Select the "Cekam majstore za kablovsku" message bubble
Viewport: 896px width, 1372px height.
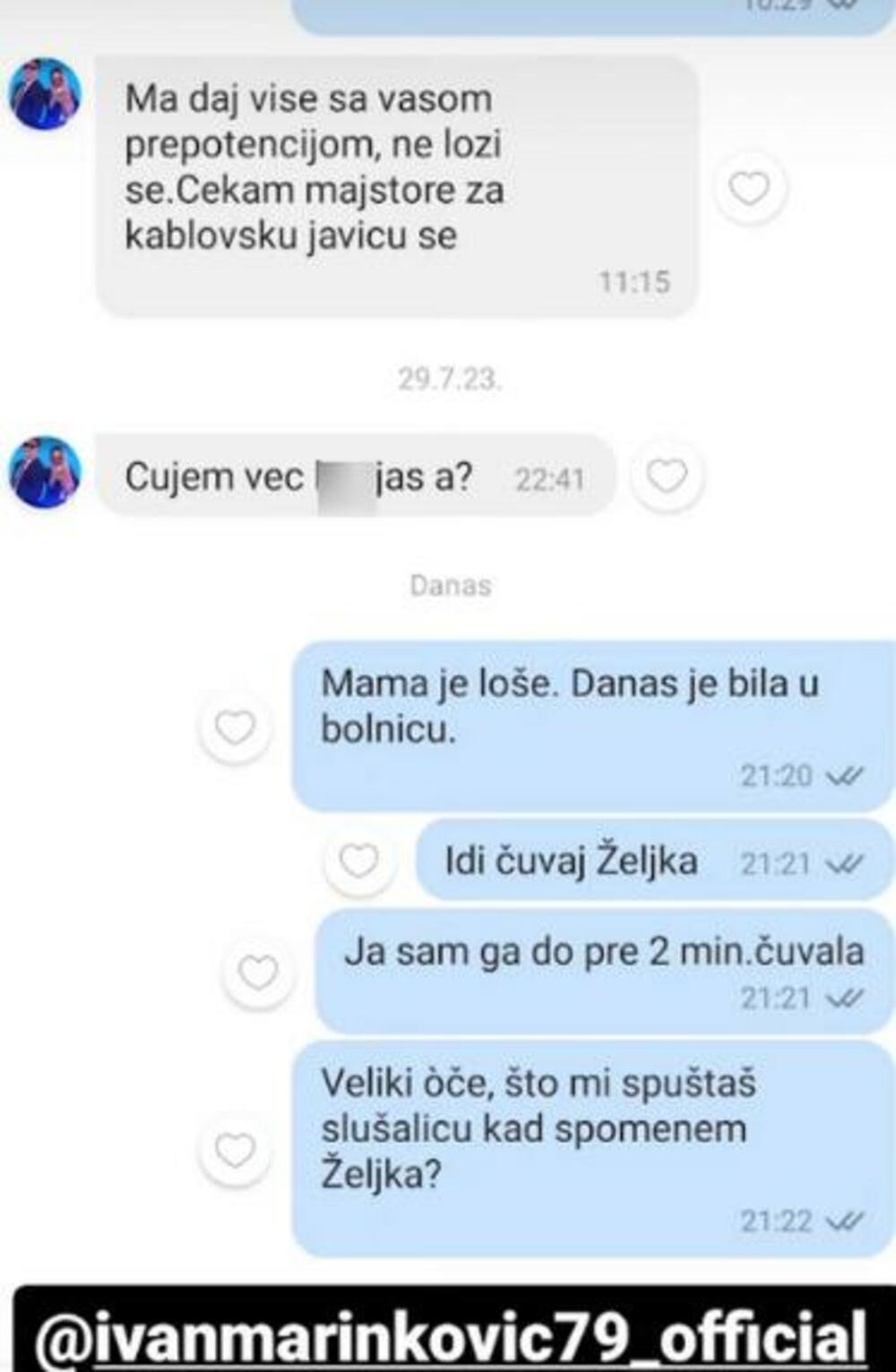point(397,186)
